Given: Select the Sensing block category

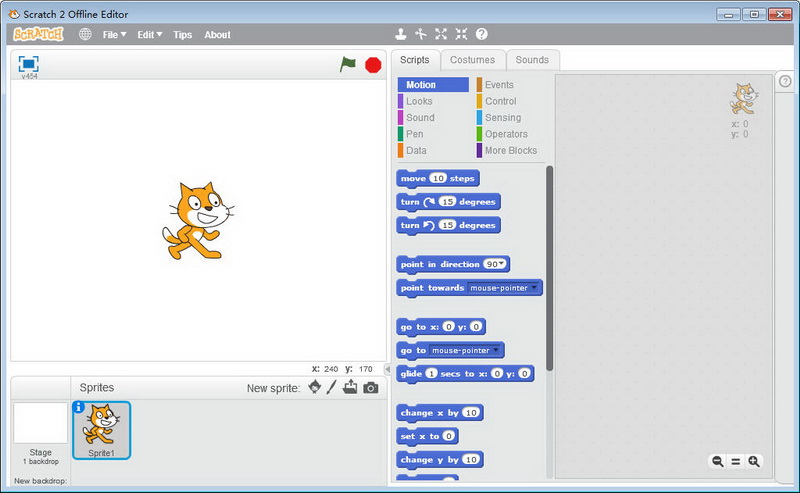Looking at the screenshot, I should pyautogui.click(x=510, y=117).
